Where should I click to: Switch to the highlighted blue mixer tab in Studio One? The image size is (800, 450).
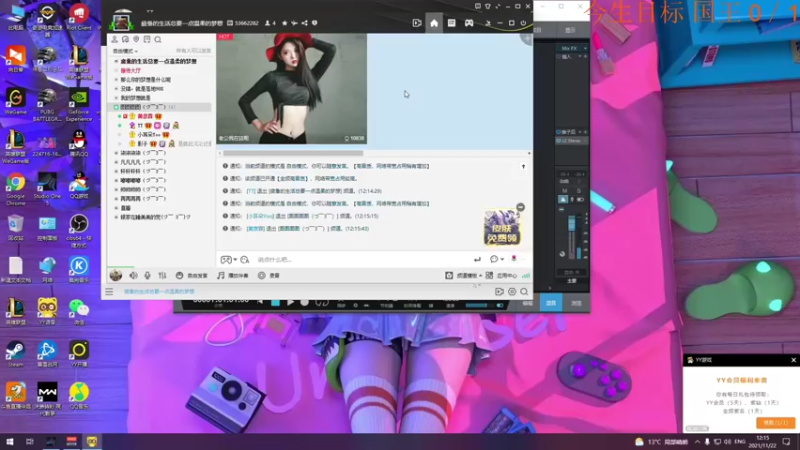[x=551, y=303]
